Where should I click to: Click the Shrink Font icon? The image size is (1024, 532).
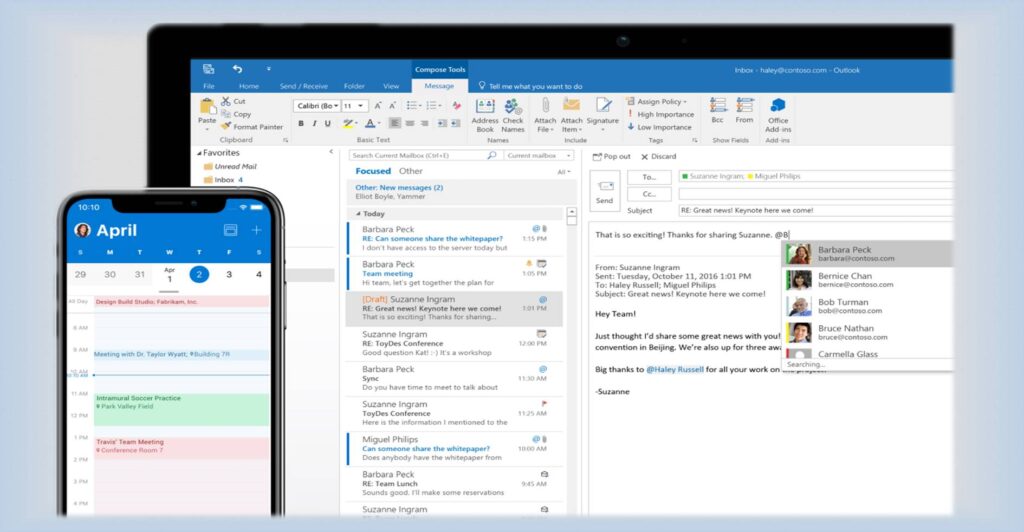point(392,106)
